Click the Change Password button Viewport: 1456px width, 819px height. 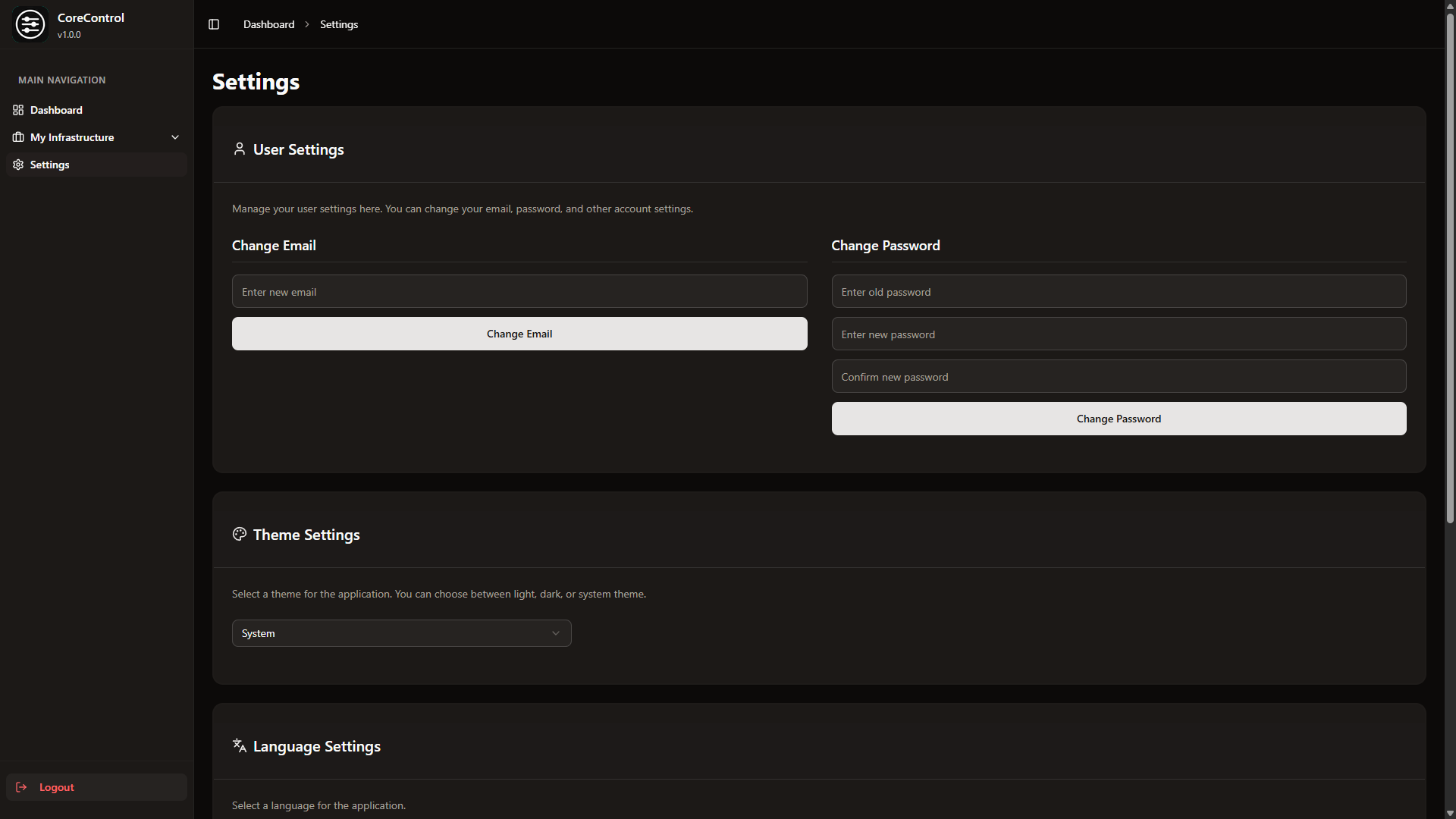tap(1119, 418)
